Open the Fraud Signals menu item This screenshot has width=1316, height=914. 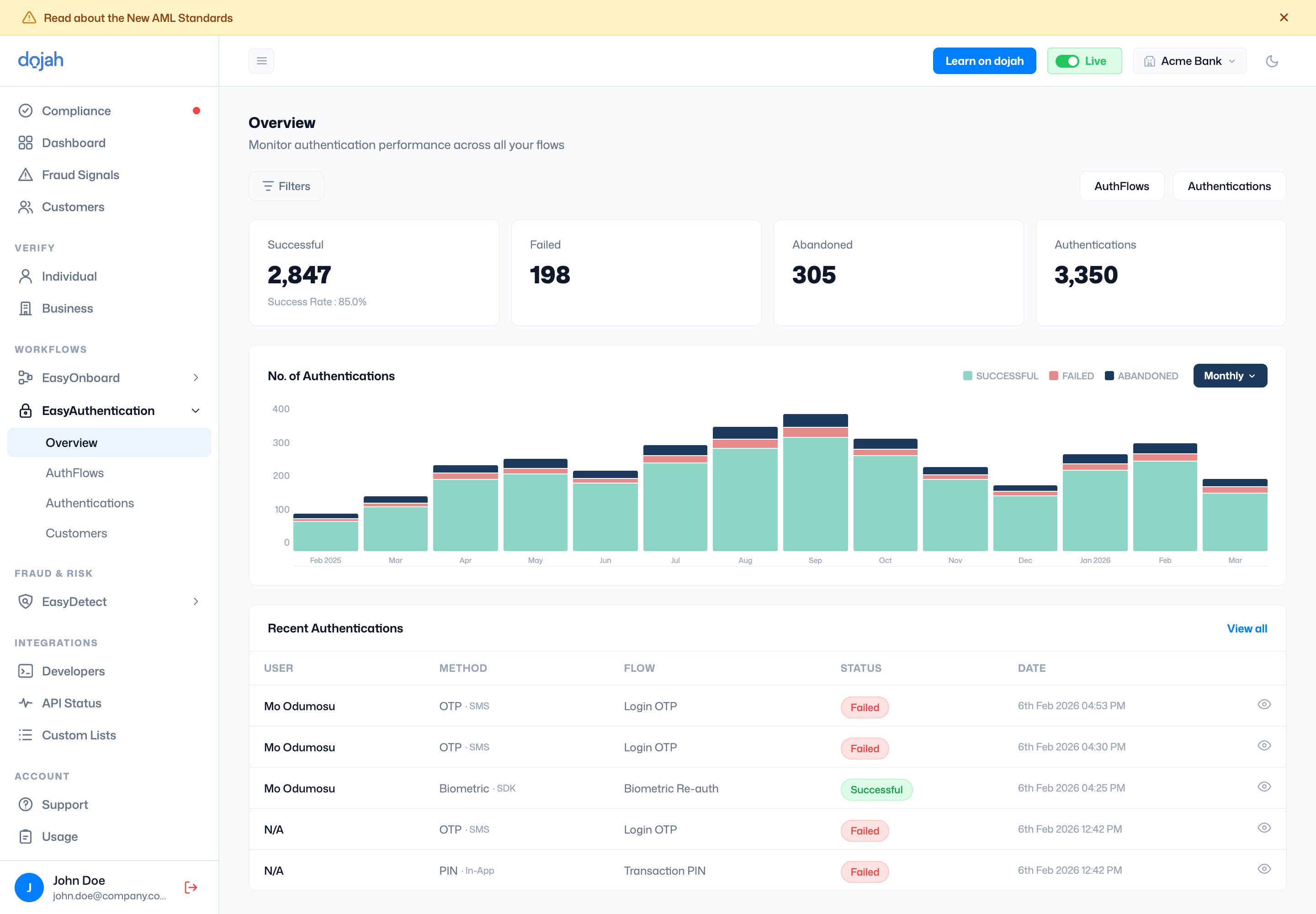point(81,175)
